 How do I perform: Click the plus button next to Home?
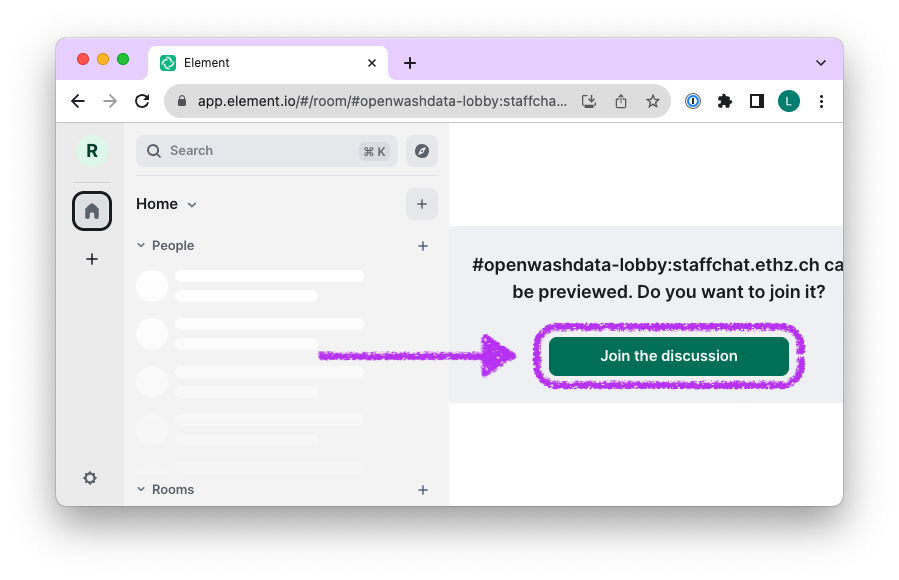tap(422, 204)
